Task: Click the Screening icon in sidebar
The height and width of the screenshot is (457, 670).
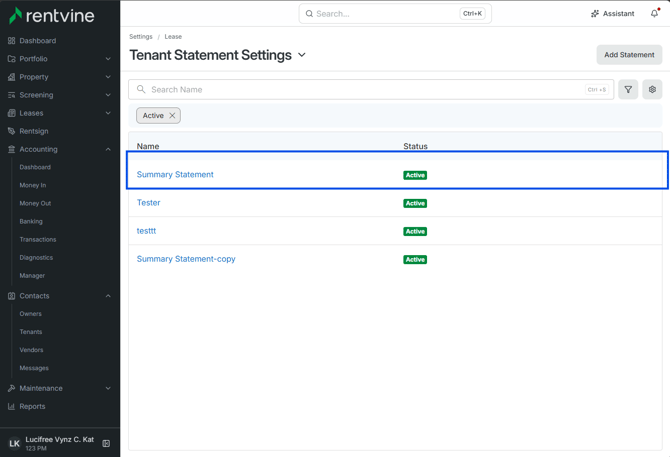Action: pyautogui.click(x=12, y=95)
